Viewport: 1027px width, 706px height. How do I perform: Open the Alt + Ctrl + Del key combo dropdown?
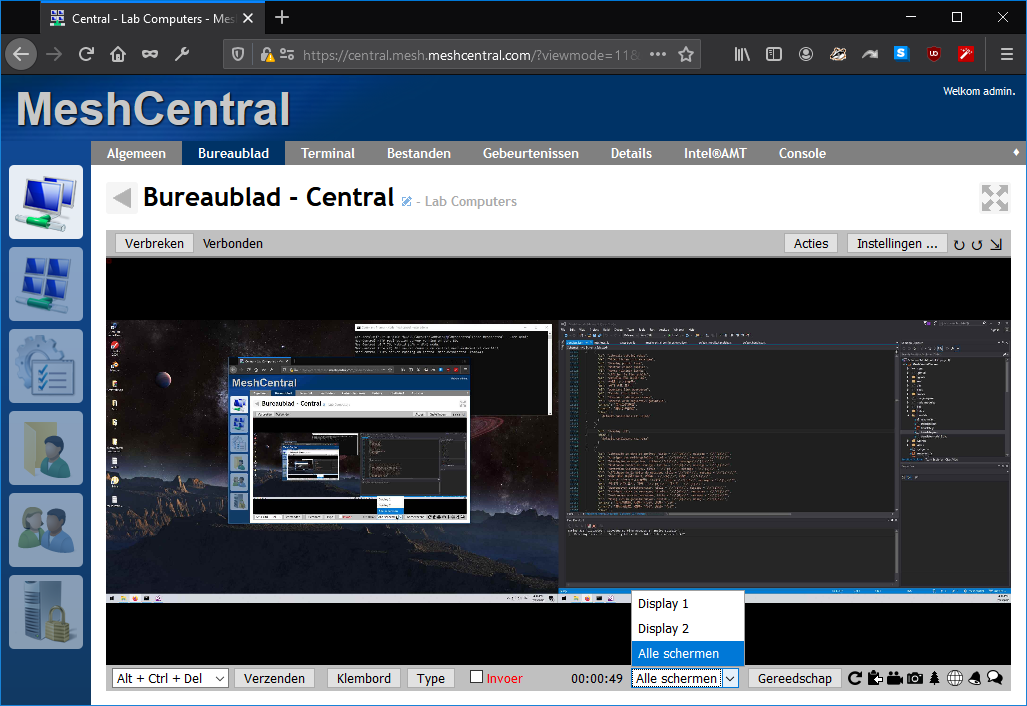[170, 678]
